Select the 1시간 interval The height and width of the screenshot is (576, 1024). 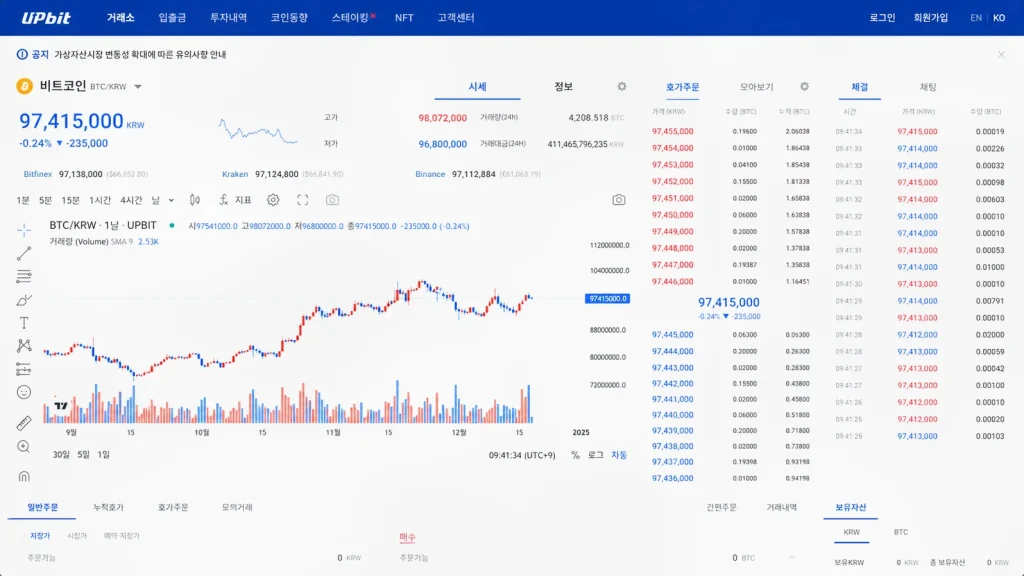tap(100, 200)
